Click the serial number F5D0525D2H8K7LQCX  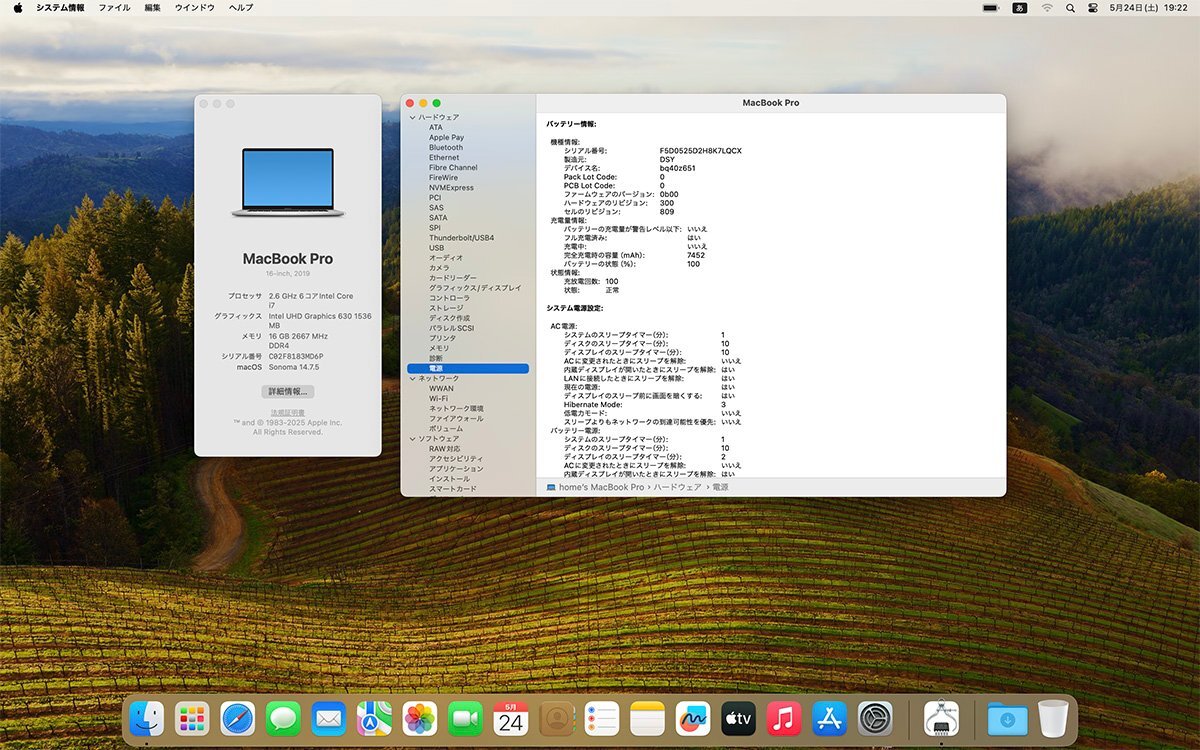[700, 150]
